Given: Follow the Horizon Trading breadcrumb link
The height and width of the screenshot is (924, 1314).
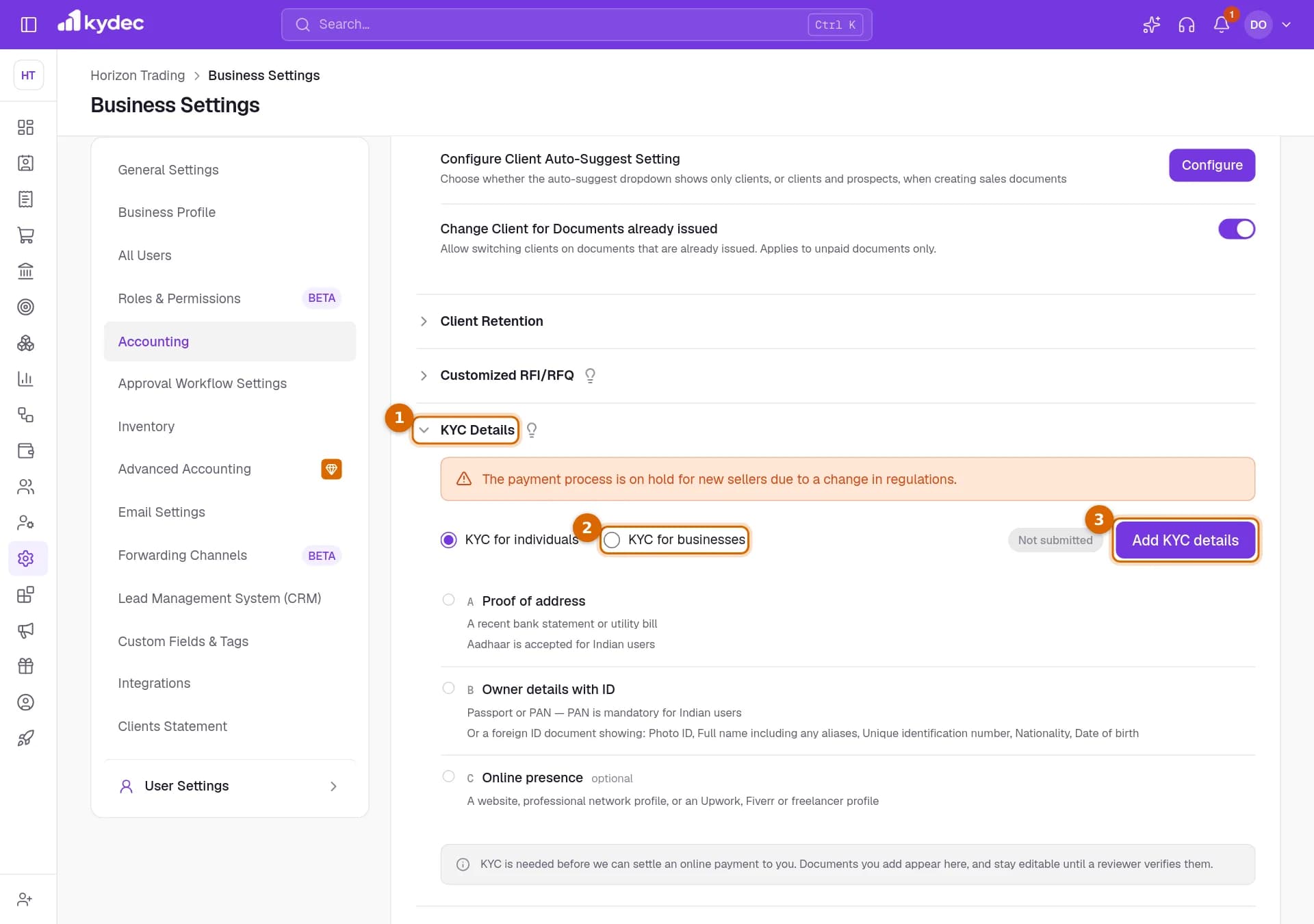Looking at the screenshot, I should (138, 75).
